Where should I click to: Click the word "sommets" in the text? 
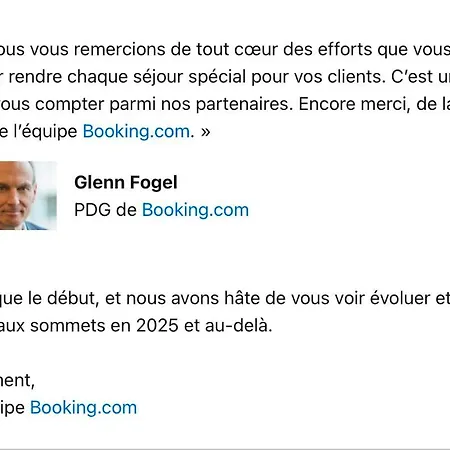pyautogui.click(x=68, y=325)
